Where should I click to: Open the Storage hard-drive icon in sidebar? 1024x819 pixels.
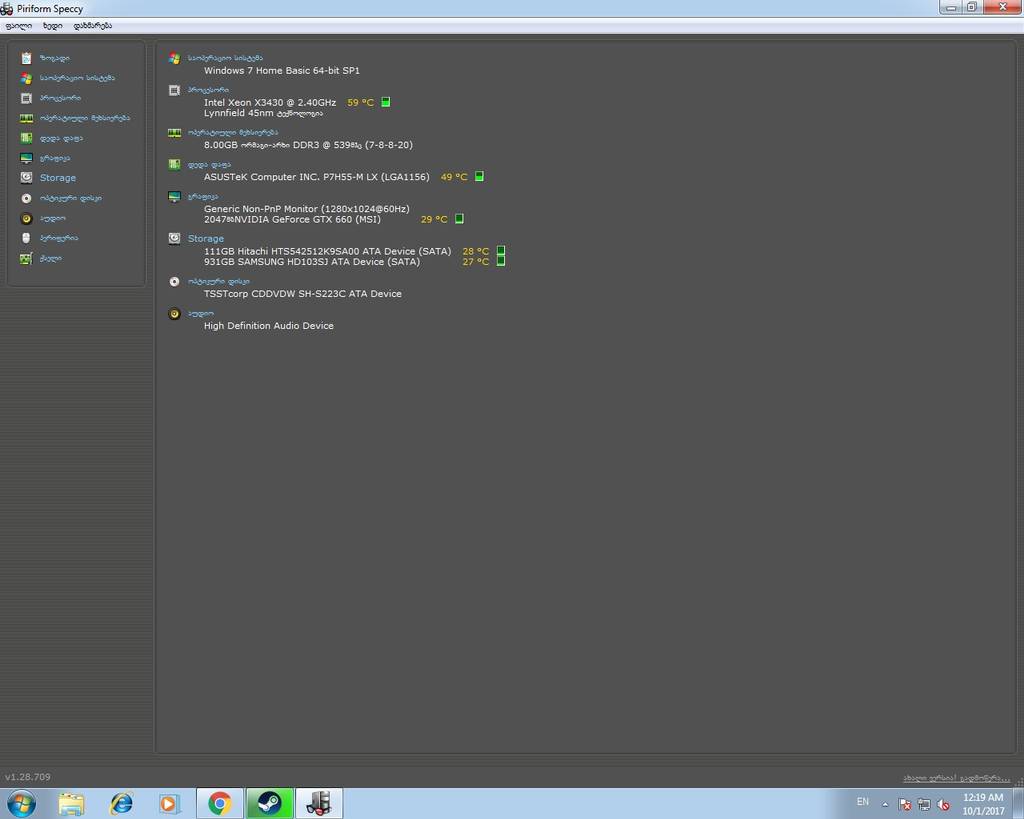pyautogui.click(x=26, y=178)
